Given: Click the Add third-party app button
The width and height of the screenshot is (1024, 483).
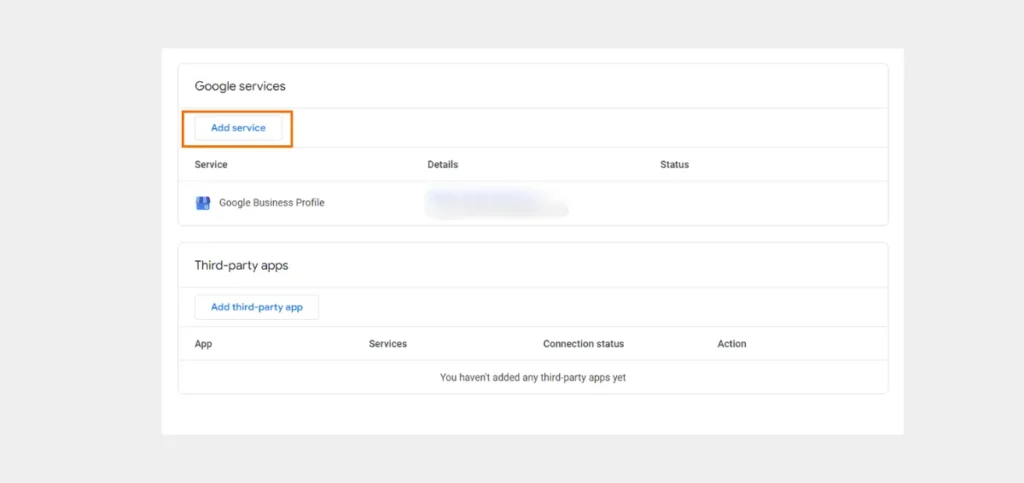Looking at the screenshot, I should click(x=257, y=307).
